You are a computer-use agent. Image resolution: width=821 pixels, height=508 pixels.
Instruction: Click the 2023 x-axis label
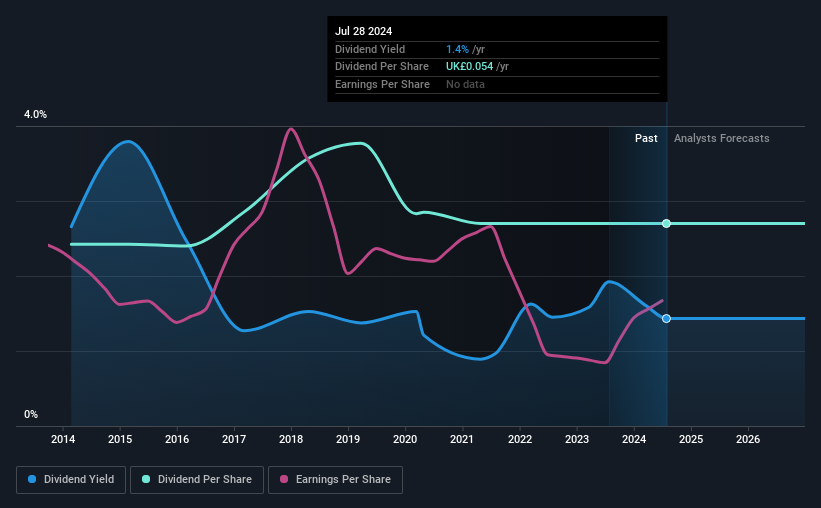(x=577, y=439)
